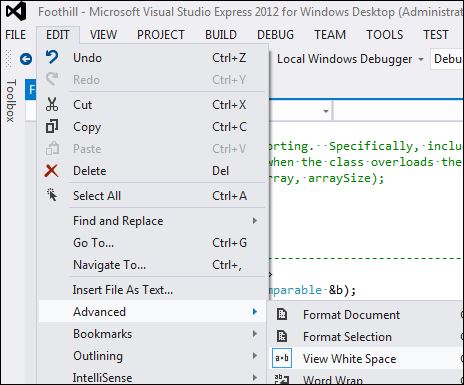Click the Navigate Backward arrow icon
Image resolution: width=464 pixels, height=385 pixels.
tap(26, 59)
